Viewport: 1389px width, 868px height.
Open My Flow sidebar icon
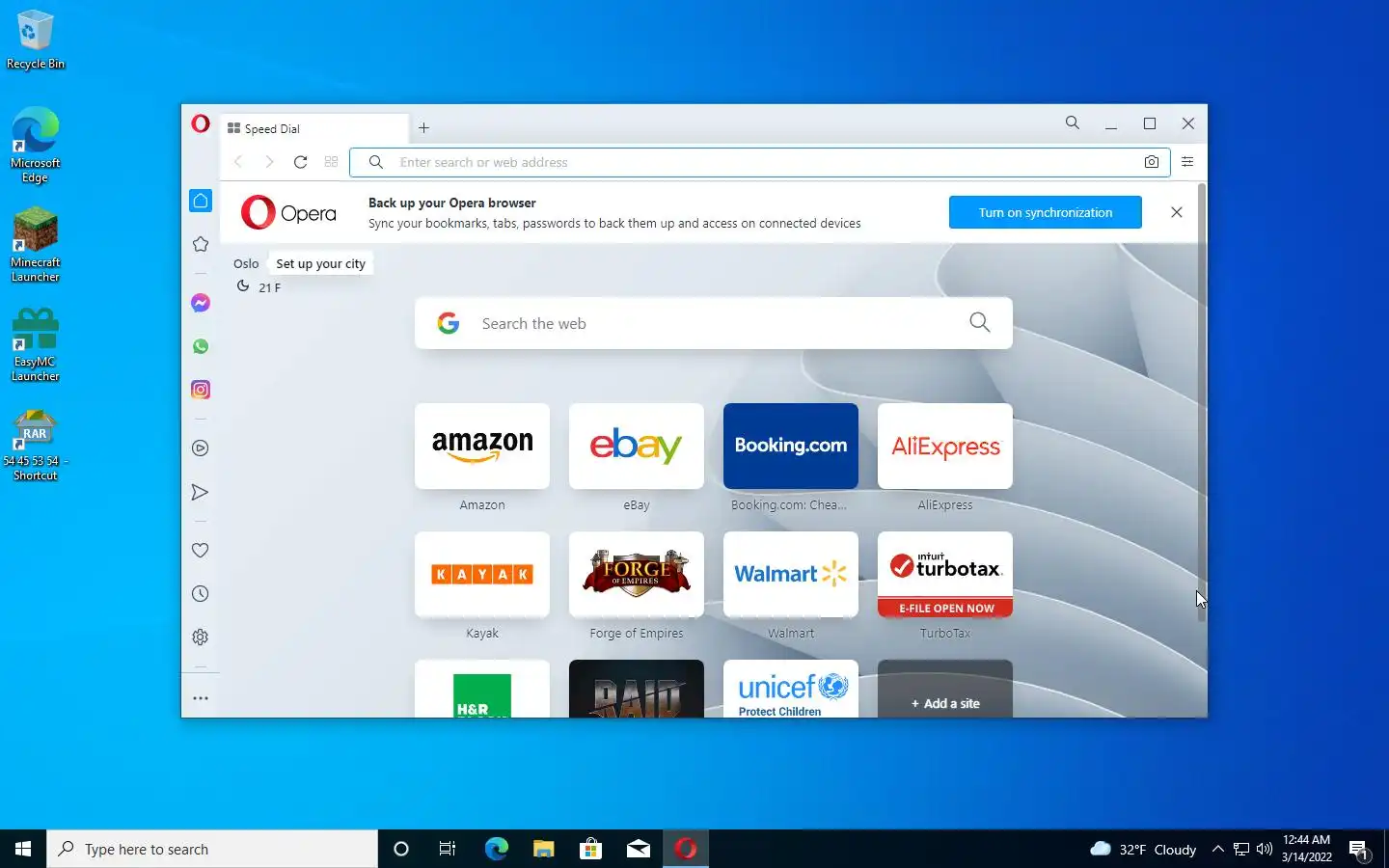pos(201,492)
